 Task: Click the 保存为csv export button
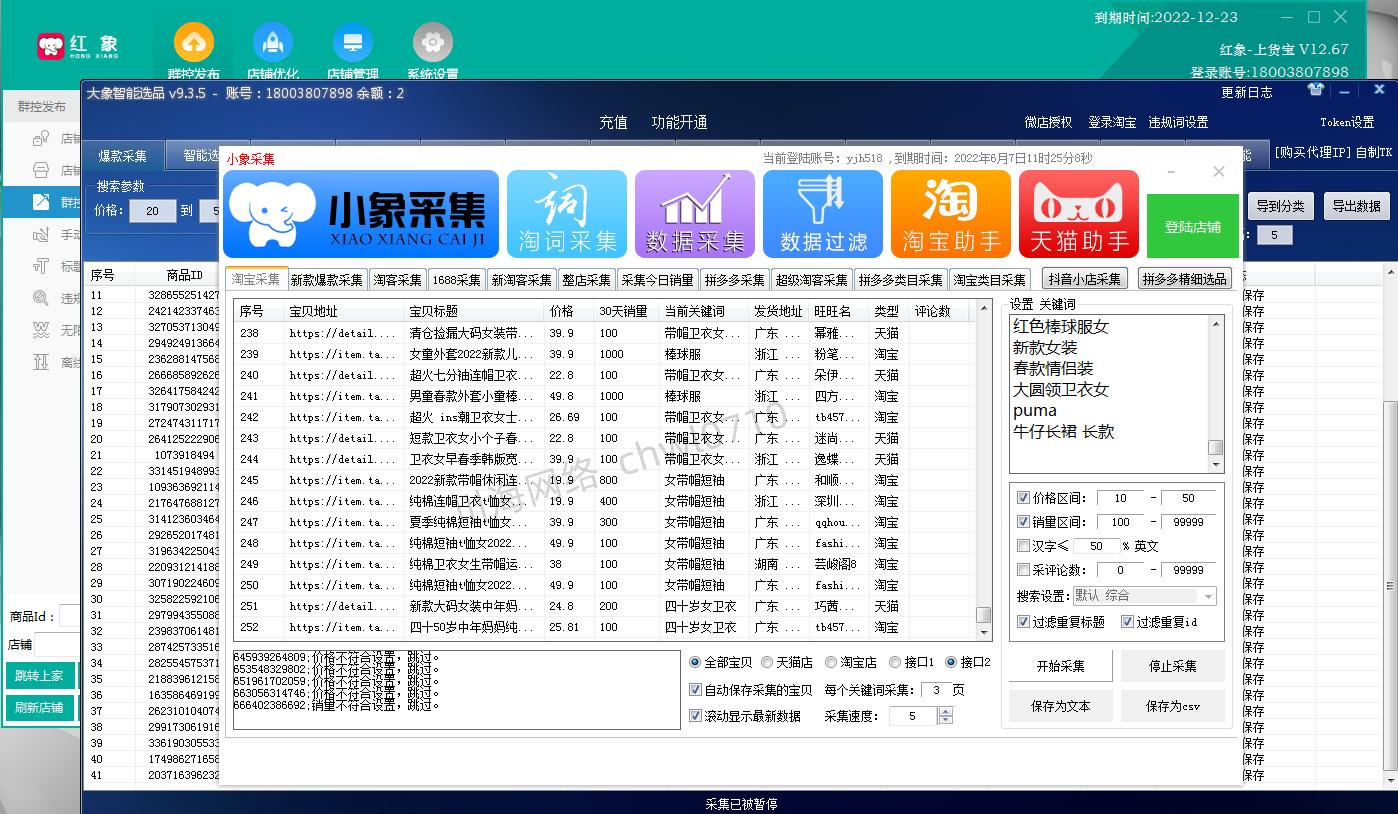coord(1172,705)
